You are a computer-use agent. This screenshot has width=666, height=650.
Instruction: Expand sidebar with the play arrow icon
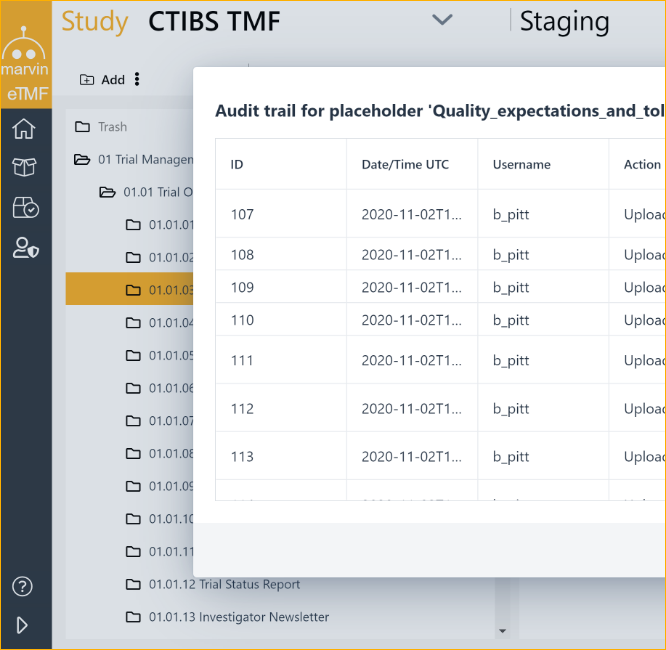pyautogui.click(x=23, y=625)
